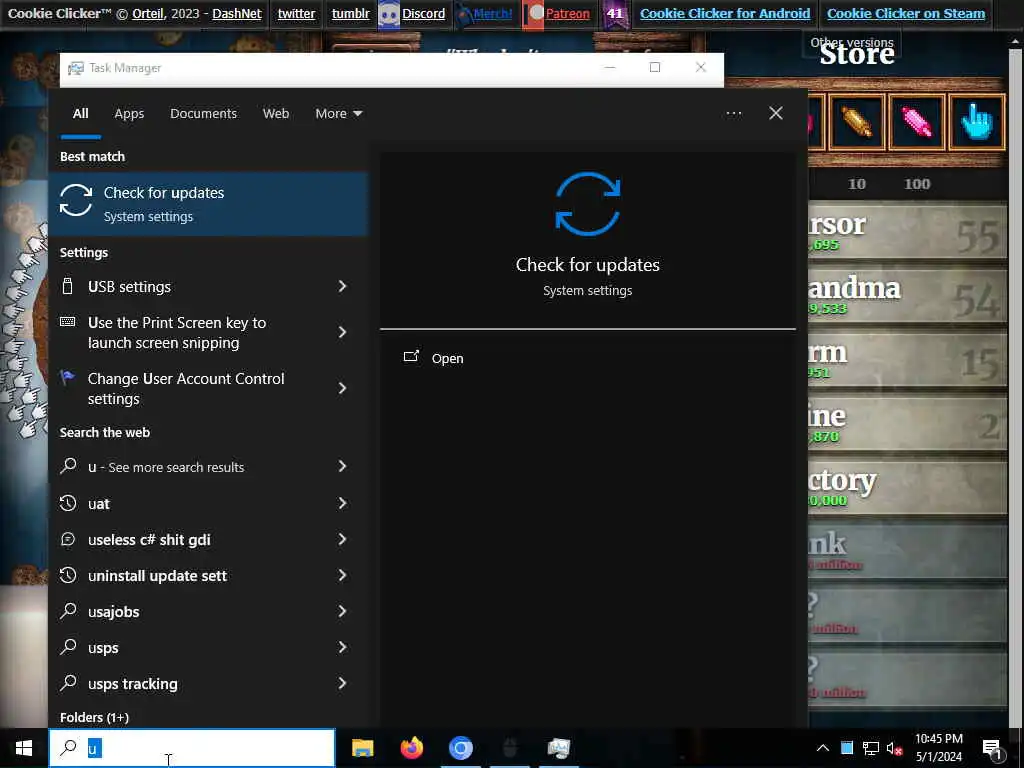
Task: Buy the cyan cursor upgrade in Store
Action: [x=976, y=122]
